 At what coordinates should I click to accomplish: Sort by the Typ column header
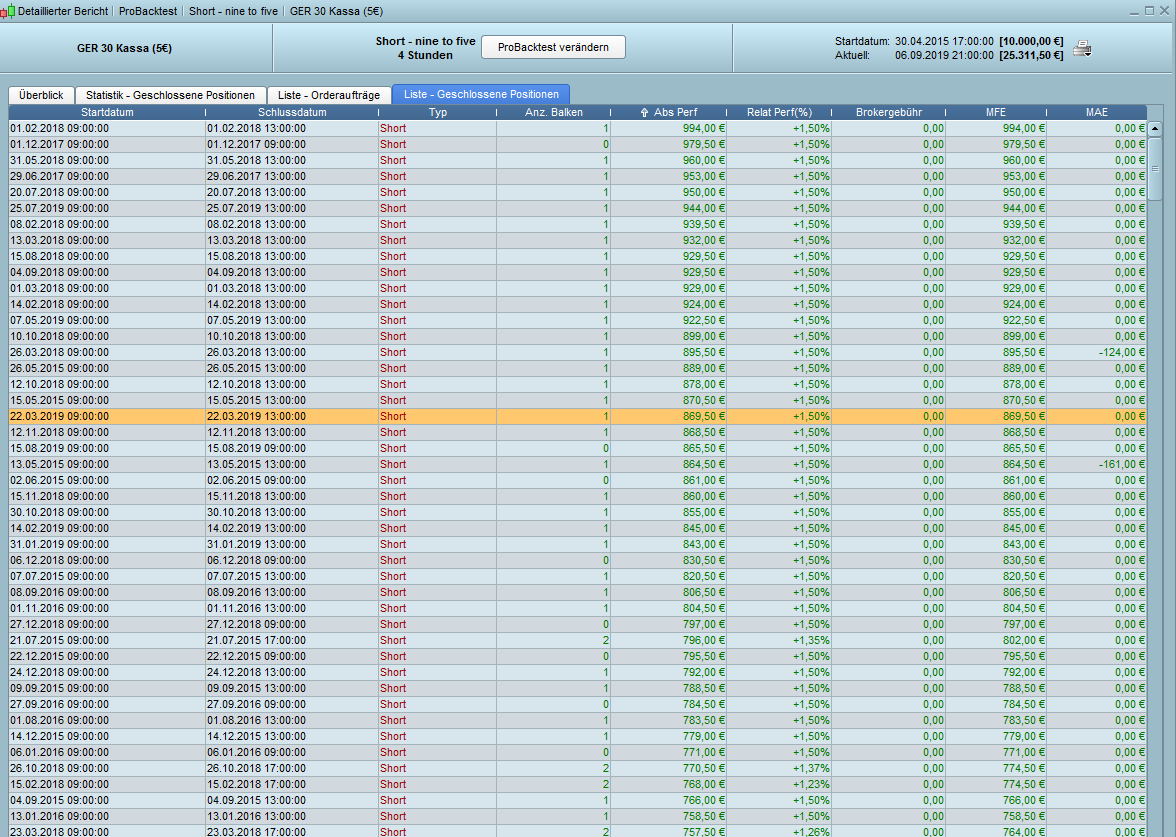[x=437, y=112]
